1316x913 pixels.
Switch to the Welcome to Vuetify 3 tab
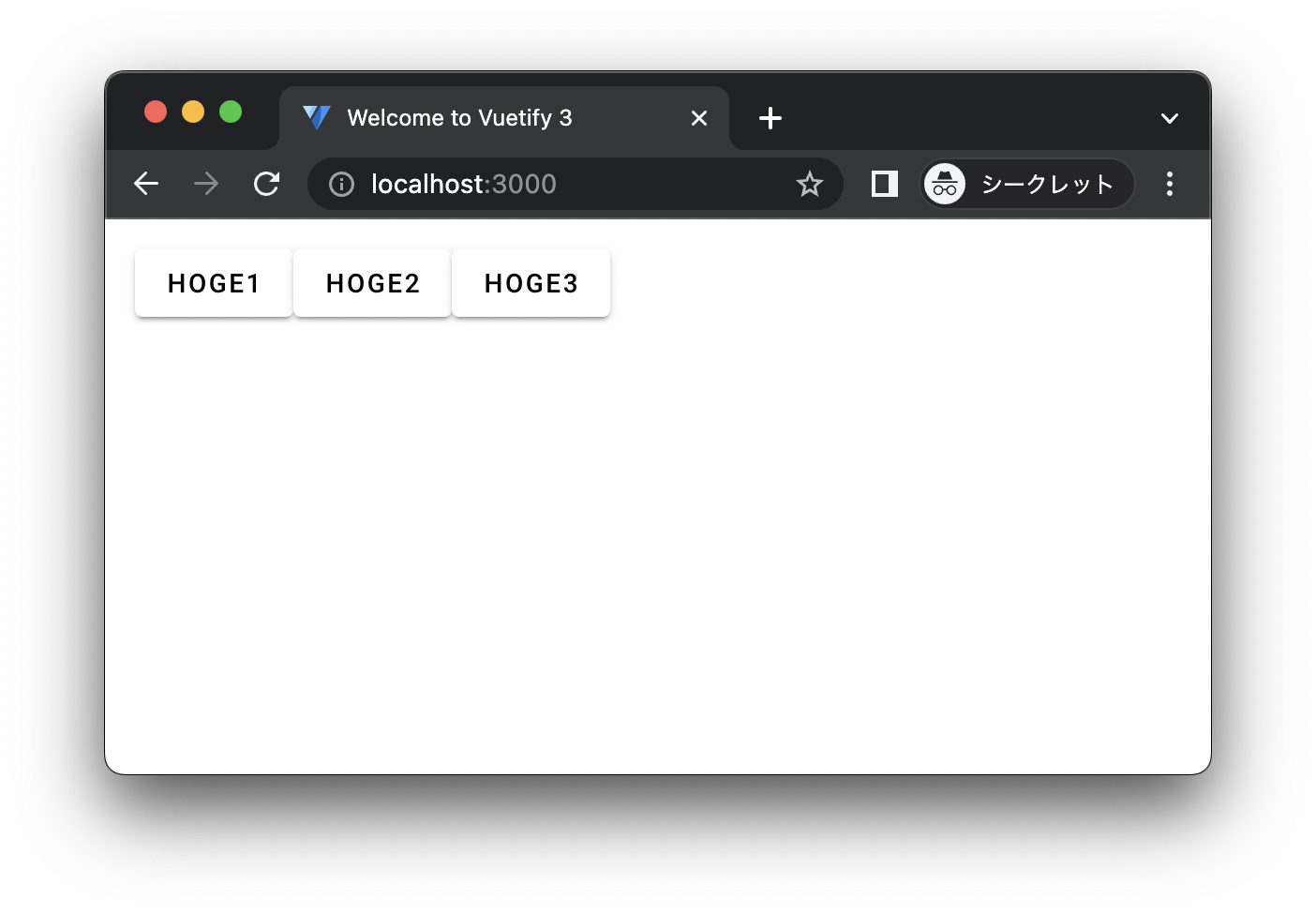504,118
